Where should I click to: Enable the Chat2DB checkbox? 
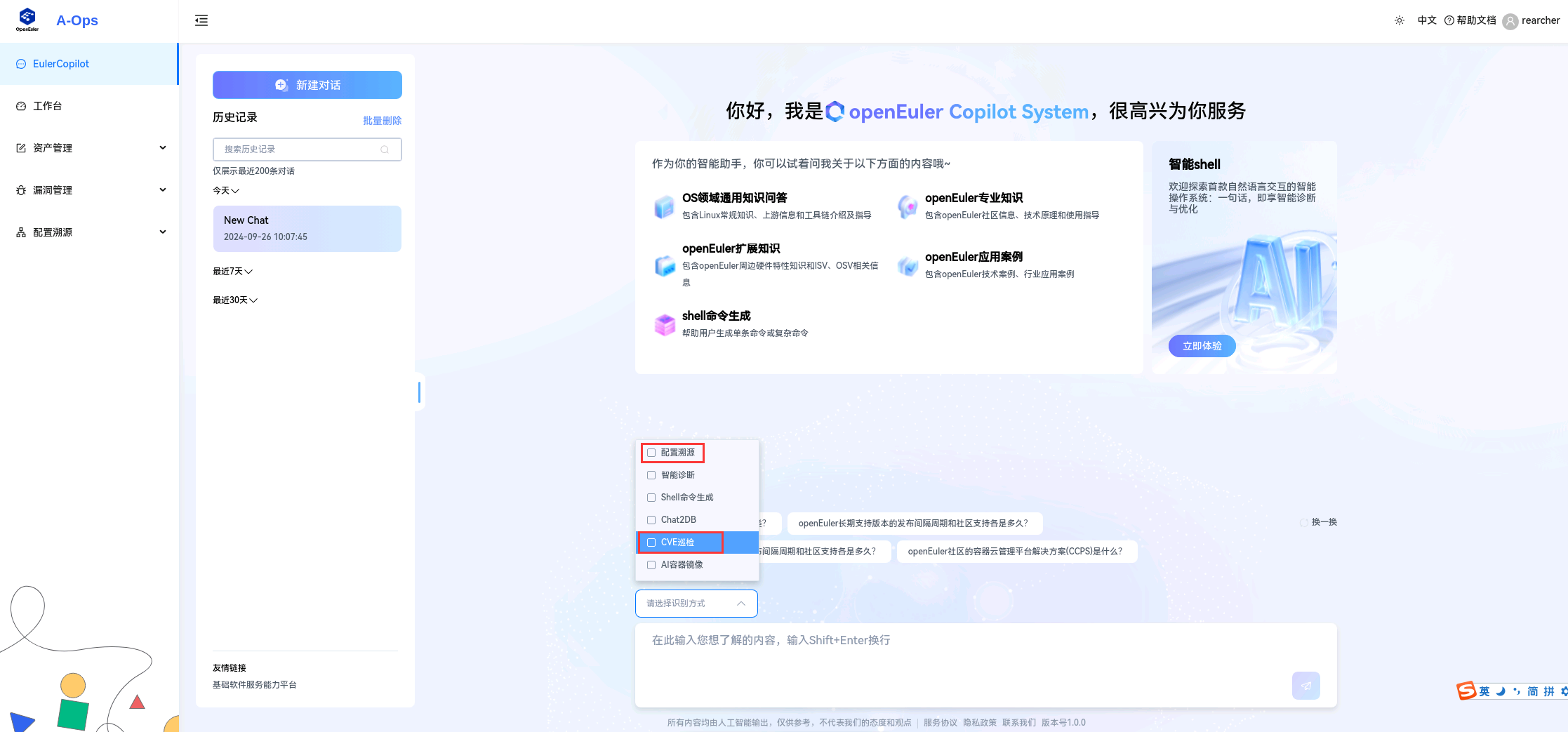(651, 520)
